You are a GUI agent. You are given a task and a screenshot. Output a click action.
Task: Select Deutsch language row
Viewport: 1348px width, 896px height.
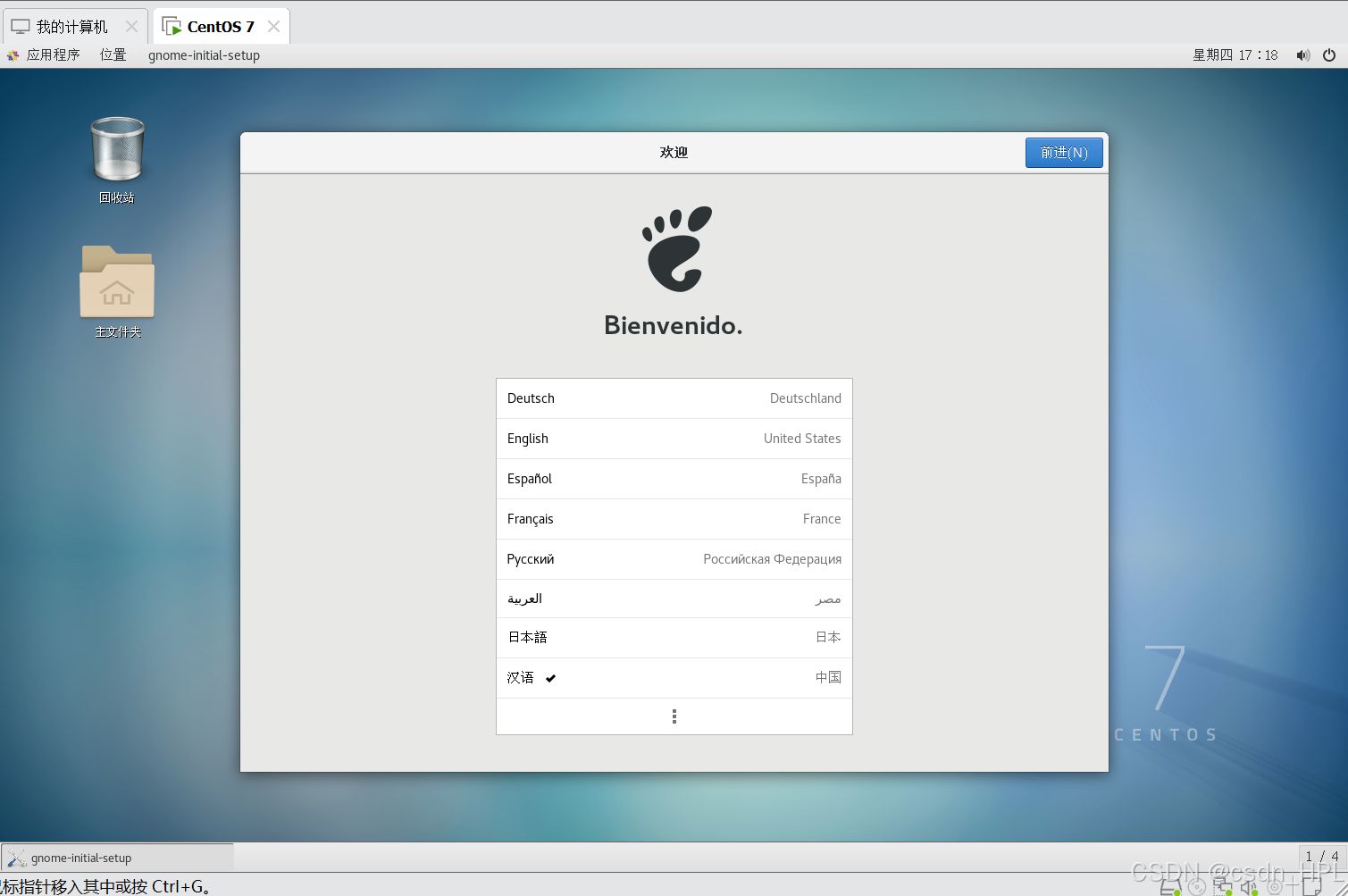point(674,398)
